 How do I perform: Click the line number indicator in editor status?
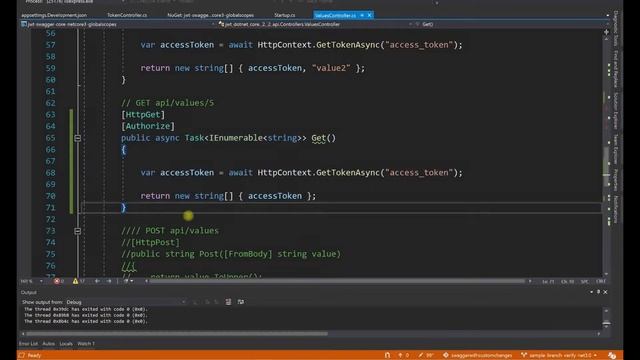coord(548,282)
